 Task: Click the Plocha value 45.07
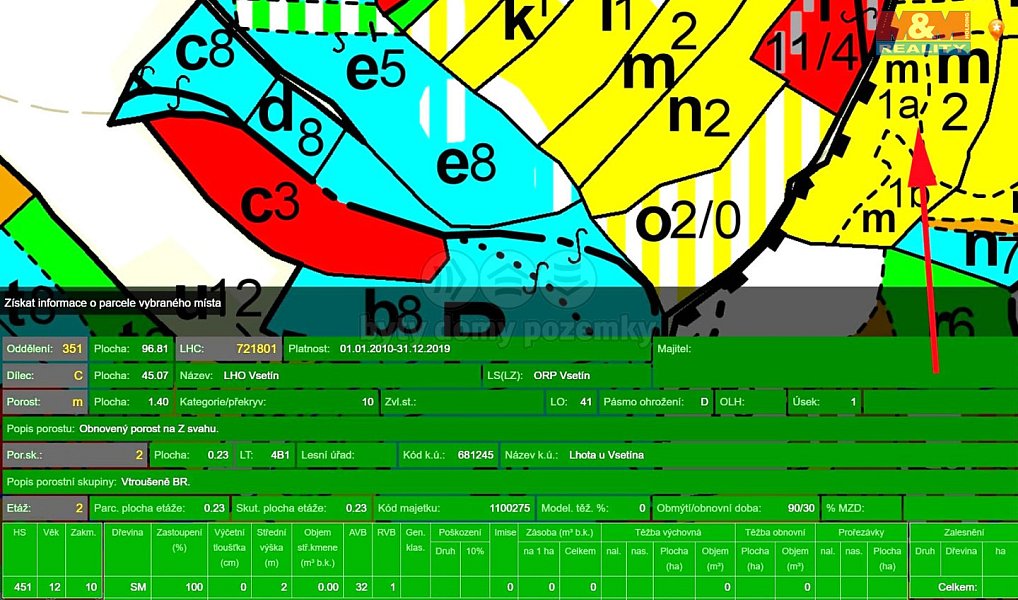pyautogui.click(x=155, y=375)
